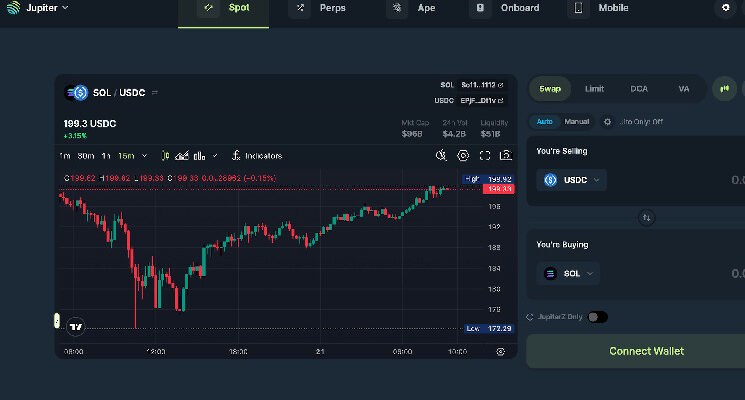Open swap settings gear near Jito Only

[607, 122]
